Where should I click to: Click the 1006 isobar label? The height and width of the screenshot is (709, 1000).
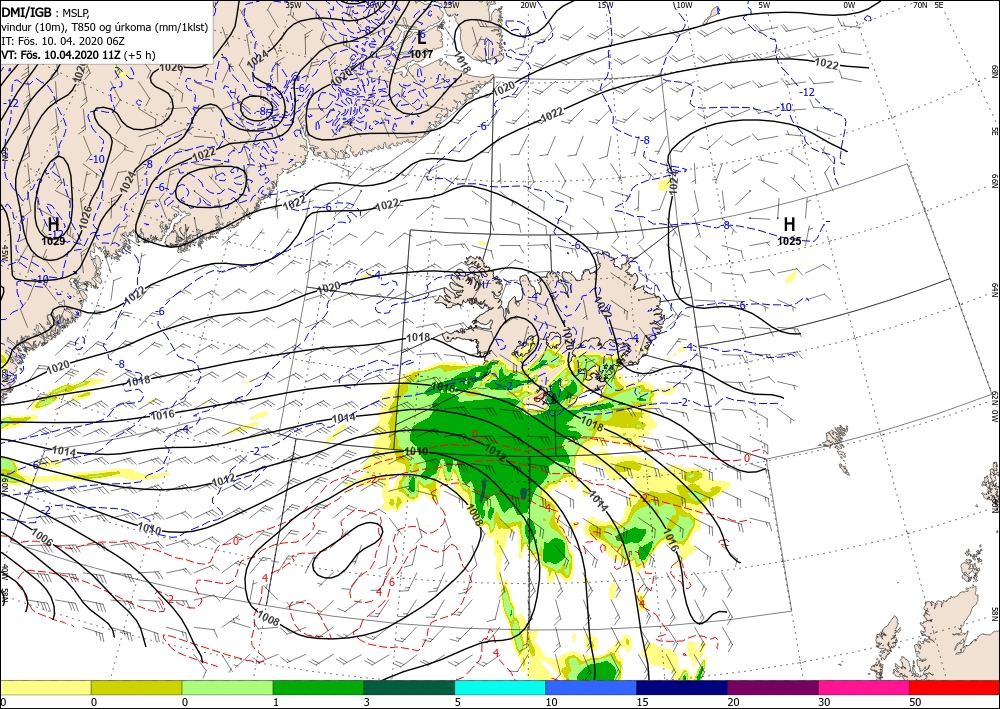point(43,539)
